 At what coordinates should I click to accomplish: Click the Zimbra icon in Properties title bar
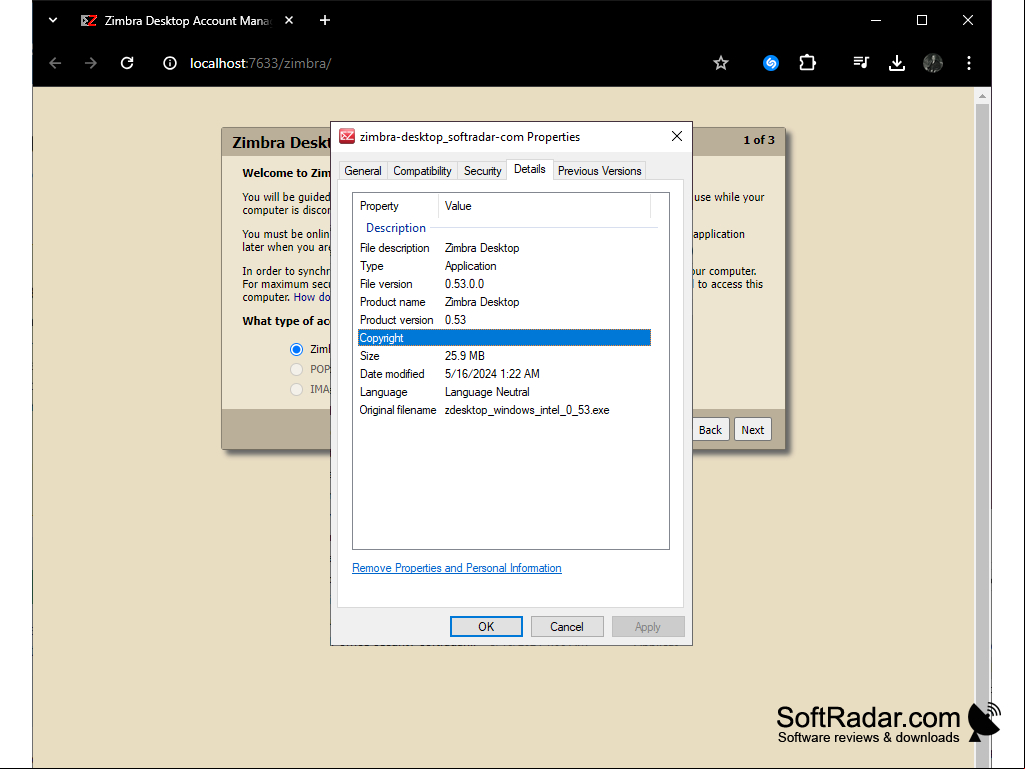click(x=347, y=136)
